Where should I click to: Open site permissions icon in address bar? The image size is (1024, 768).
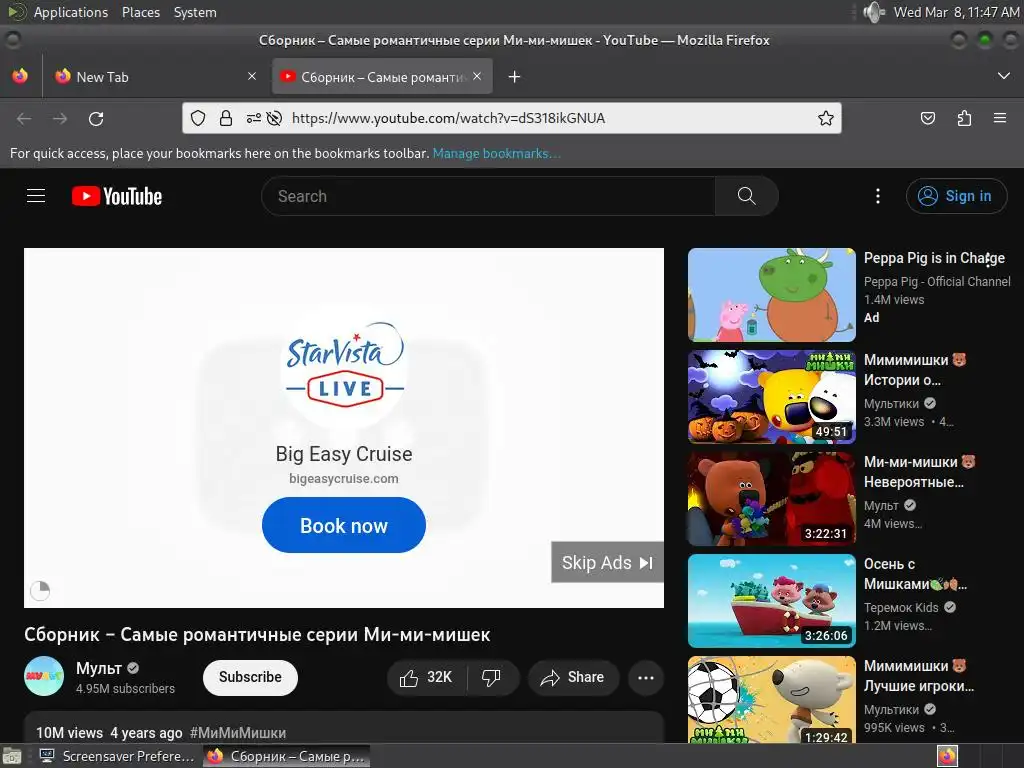tap(253, 118)
